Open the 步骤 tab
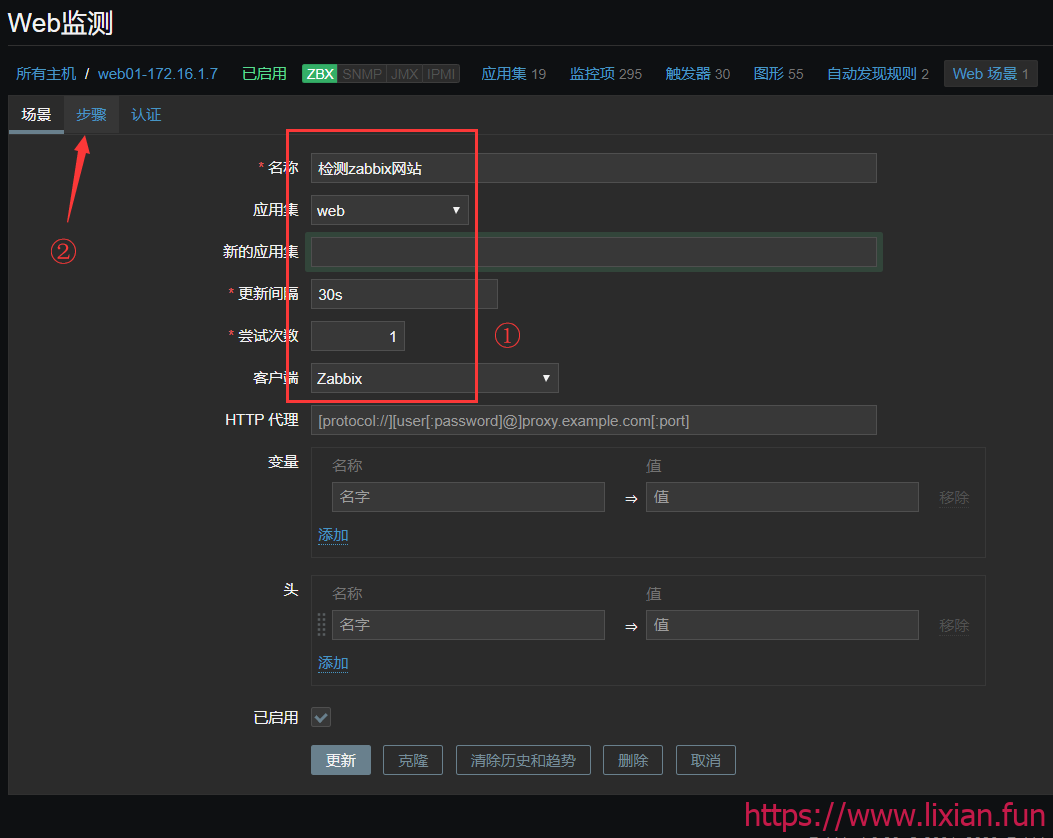1053x838 pixels. coord(91,114)
